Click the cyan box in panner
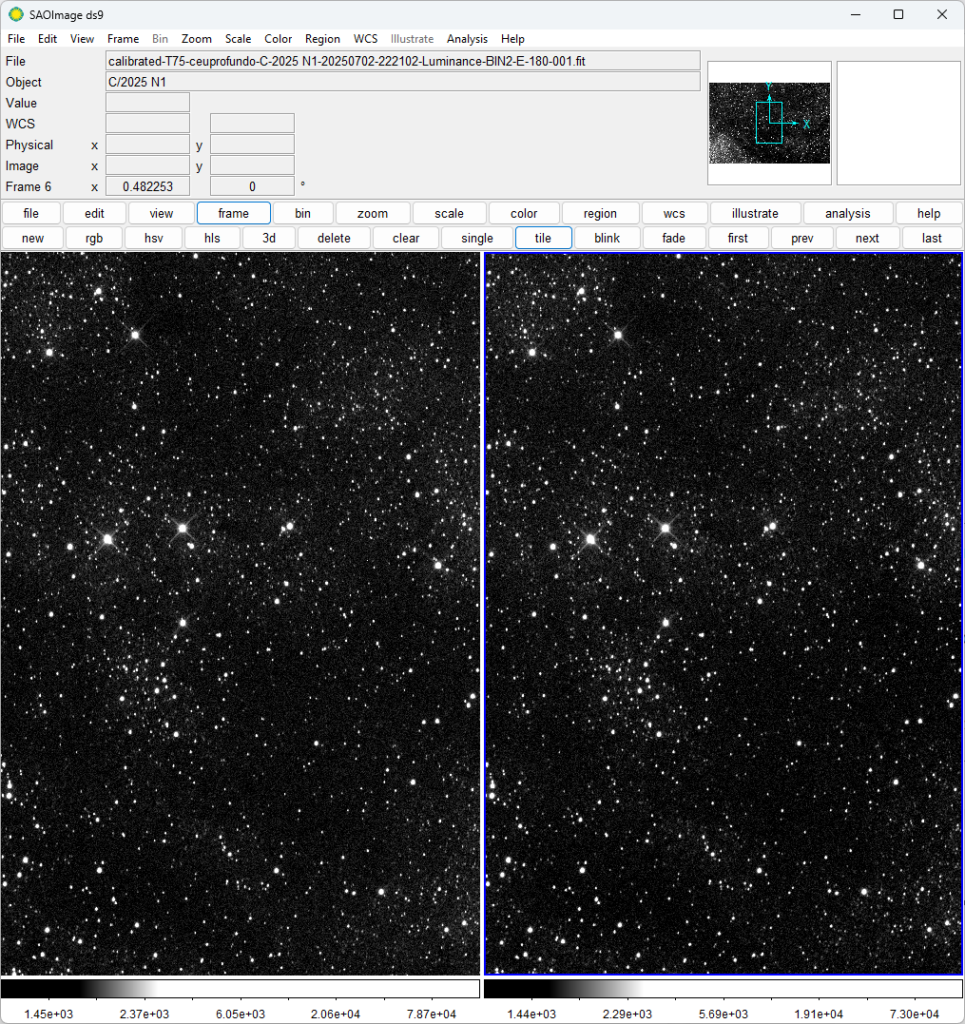This screenshot has height=1024, width=965. point(768,123)
